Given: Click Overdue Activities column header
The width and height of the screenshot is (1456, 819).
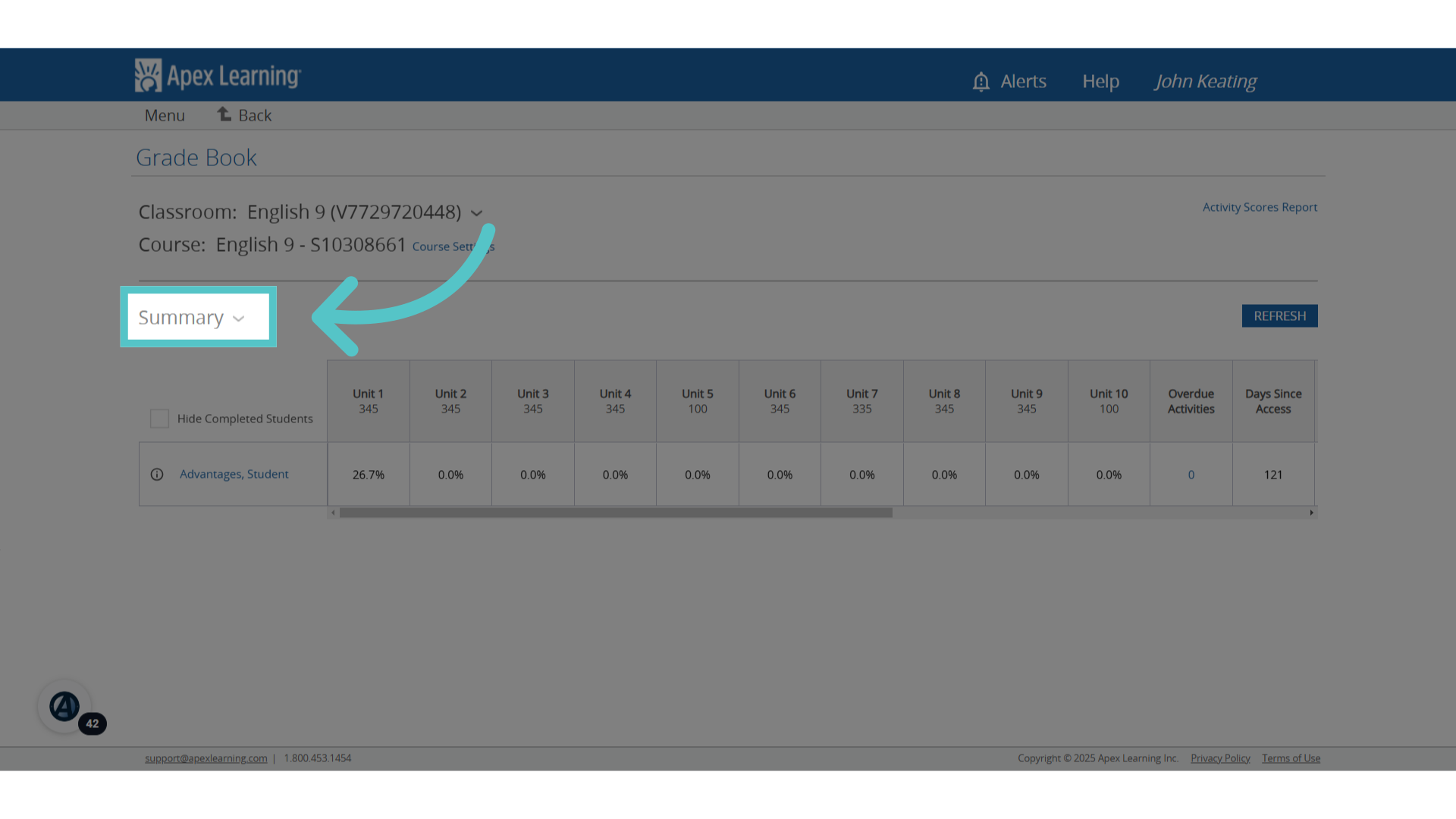Looking at the screenshot, I should coord(1191,401).
